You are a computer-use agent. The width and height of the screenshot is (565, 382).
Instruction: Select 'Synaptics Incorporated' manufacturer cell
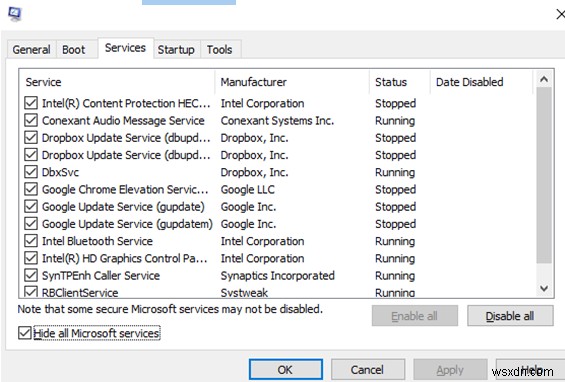[278, 276]
